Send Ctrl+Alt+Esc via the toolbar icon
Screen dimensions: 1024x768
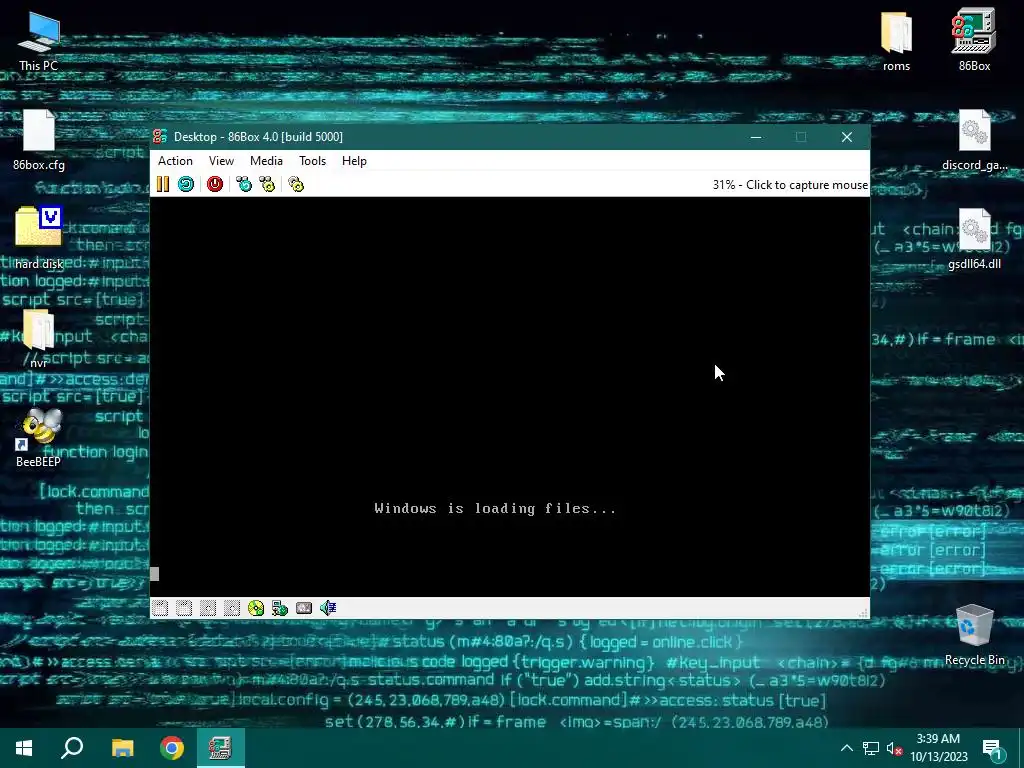267,184
